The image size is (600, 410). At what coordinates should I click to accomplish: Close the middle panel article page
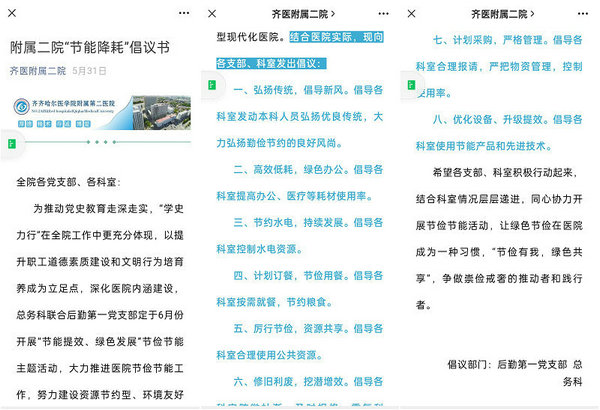(216, 13)
